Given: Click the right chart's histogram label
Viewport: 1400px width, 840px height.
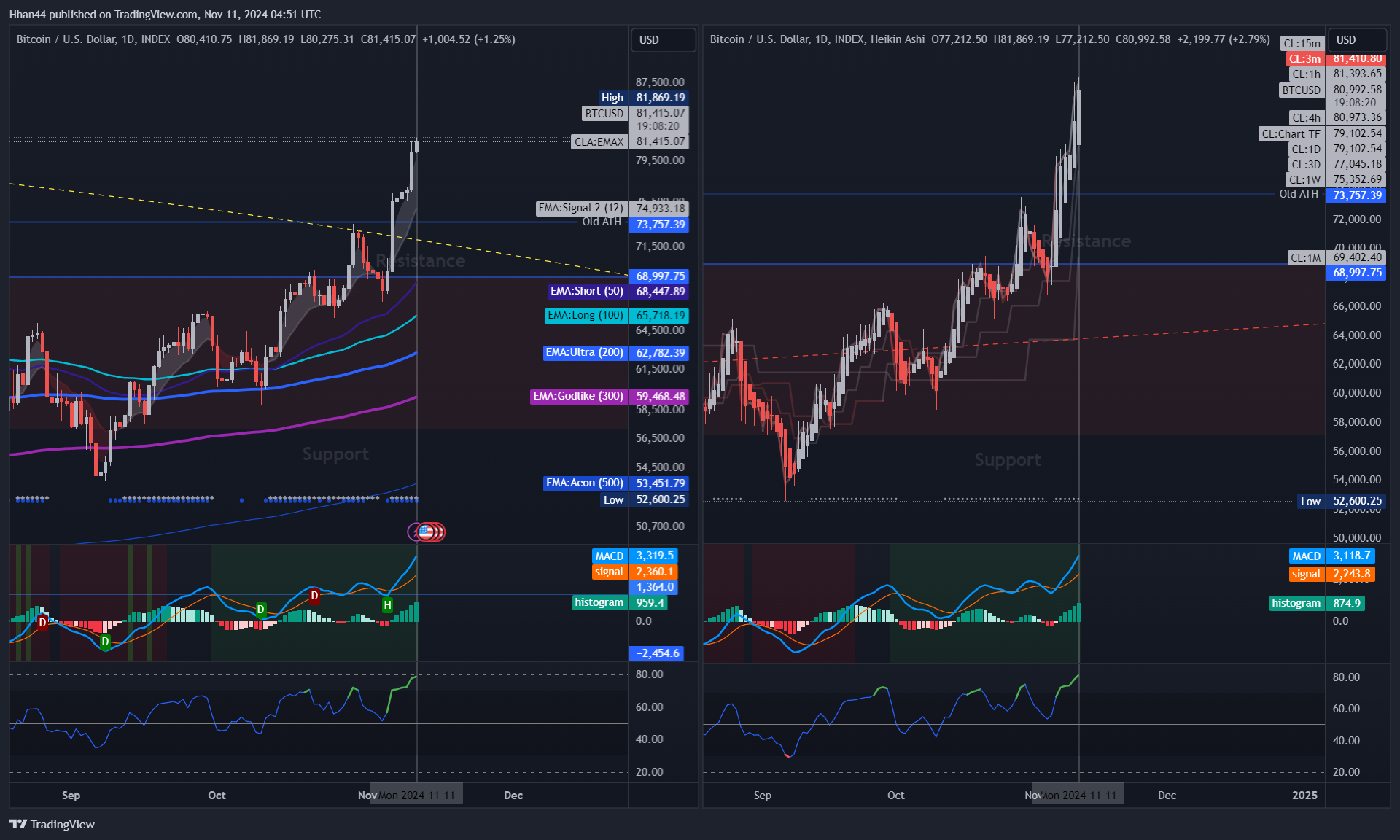Looking at the screenshot, I should pos(1296,603).
